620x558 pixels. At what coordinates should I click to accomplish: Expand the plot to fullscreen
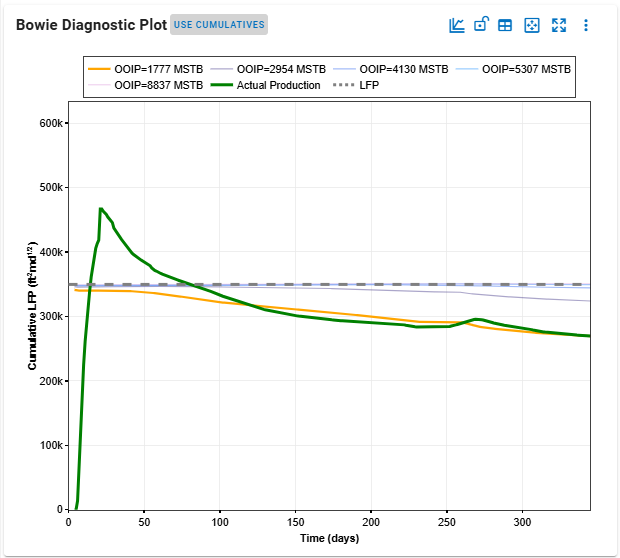click(x=559, y=25)
